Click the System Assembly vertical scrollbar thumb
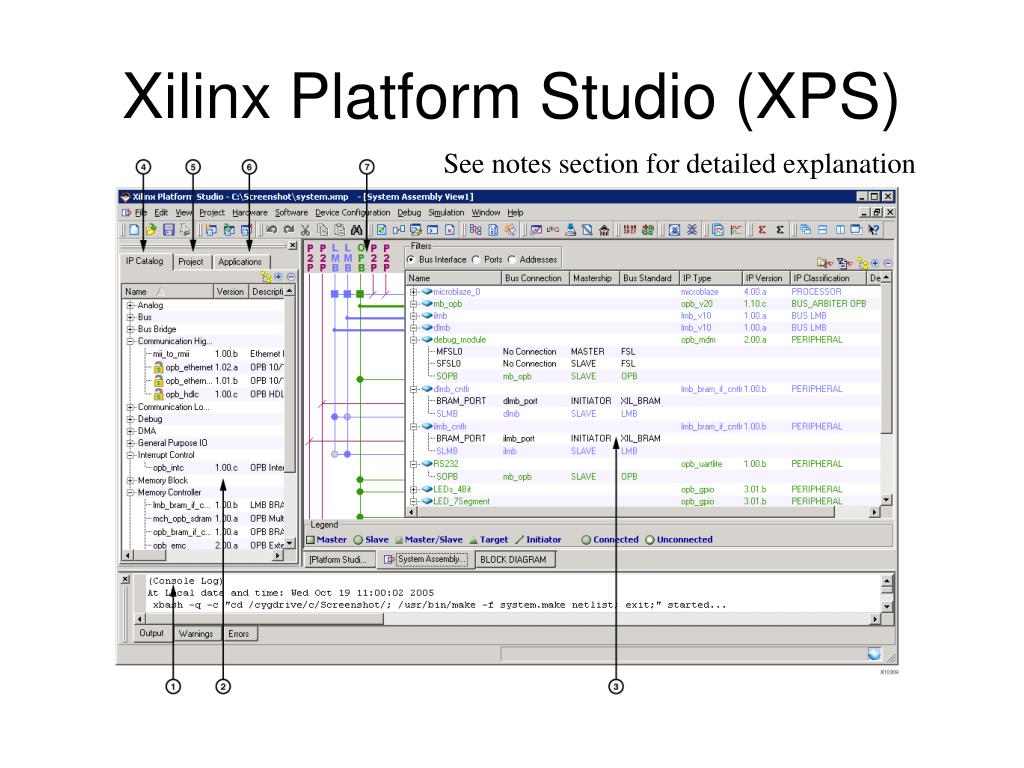The image size is (1024, 768). [x=886, y=359]
